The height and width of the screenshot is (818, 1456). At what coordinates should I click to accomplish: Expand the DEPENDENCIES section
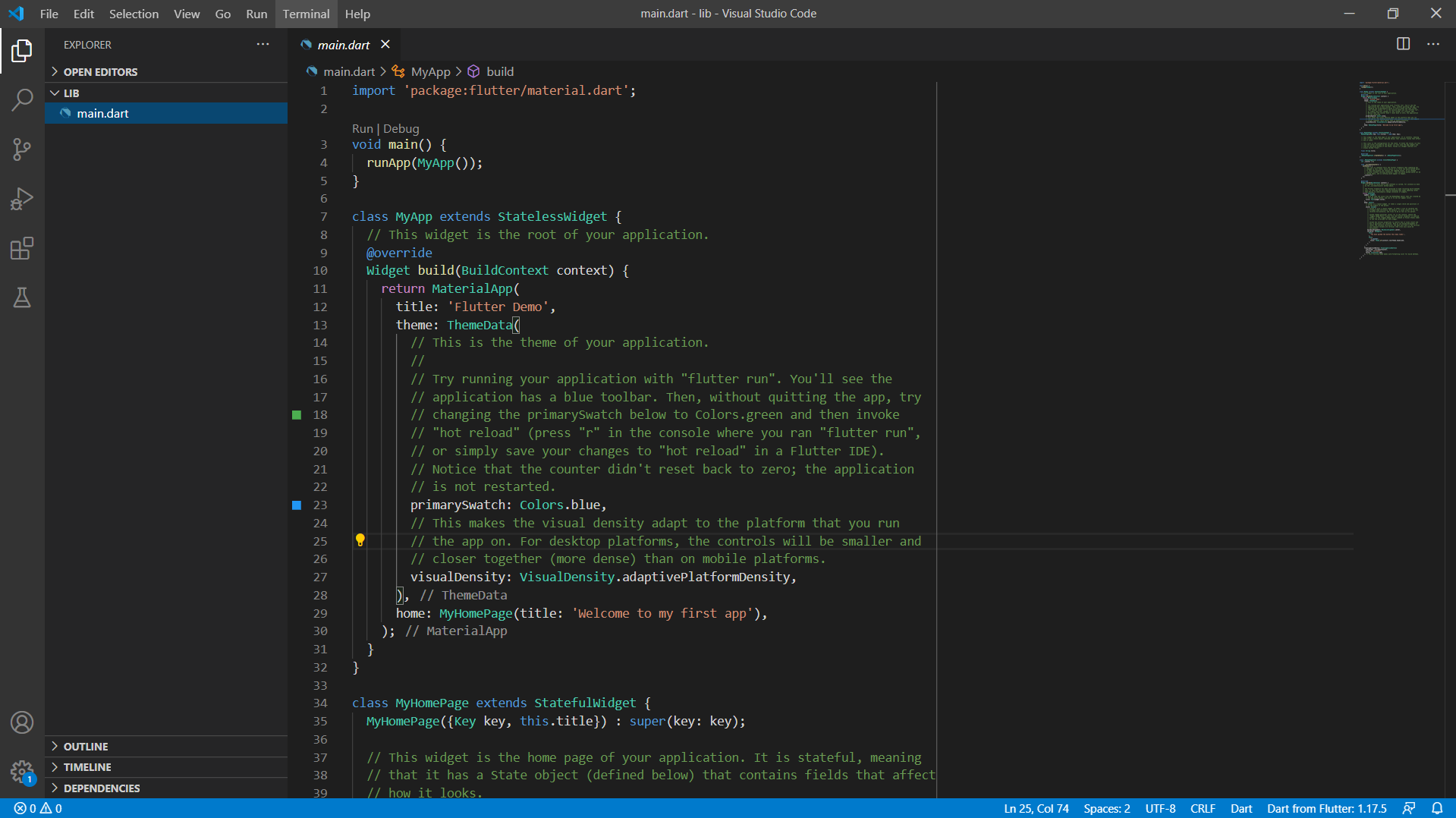(x=166, y=788)
